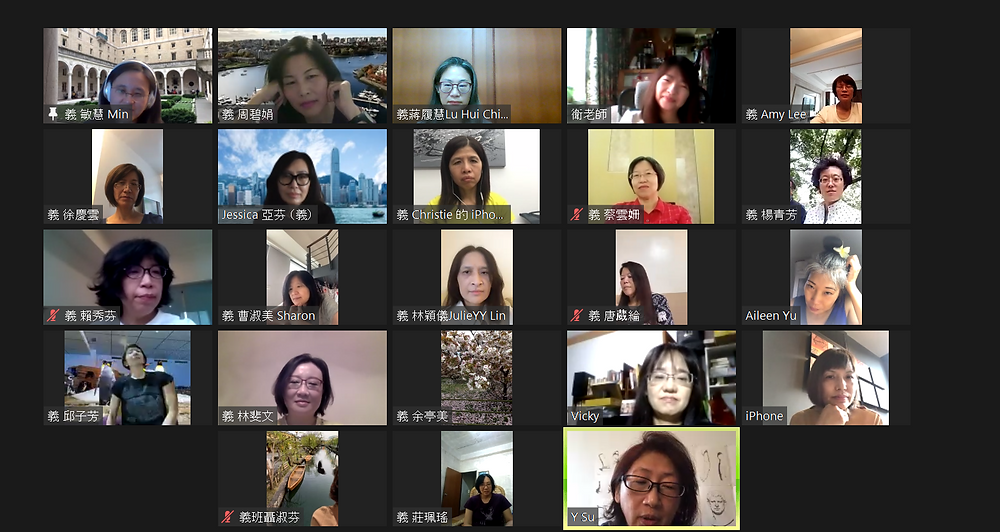Select 蔣履慧 Lu Hui Chi's video tile
The height and width of the screenshot is (532, 1000).
point(476,75)
